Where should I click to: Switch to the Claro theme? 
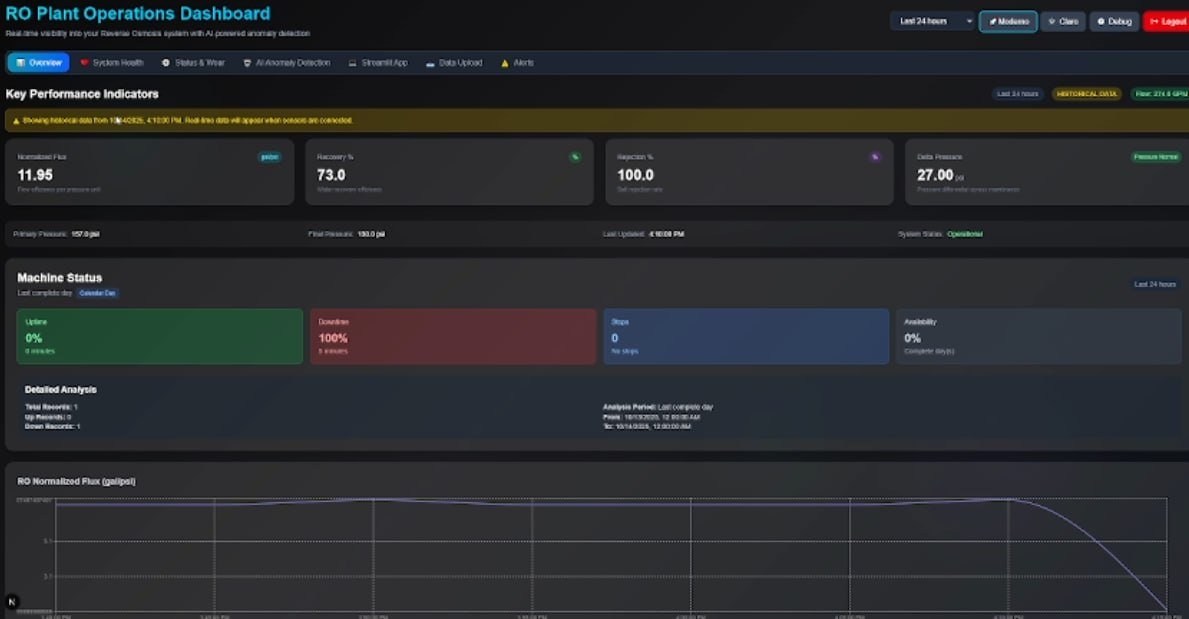click(x=1063, y=21)
